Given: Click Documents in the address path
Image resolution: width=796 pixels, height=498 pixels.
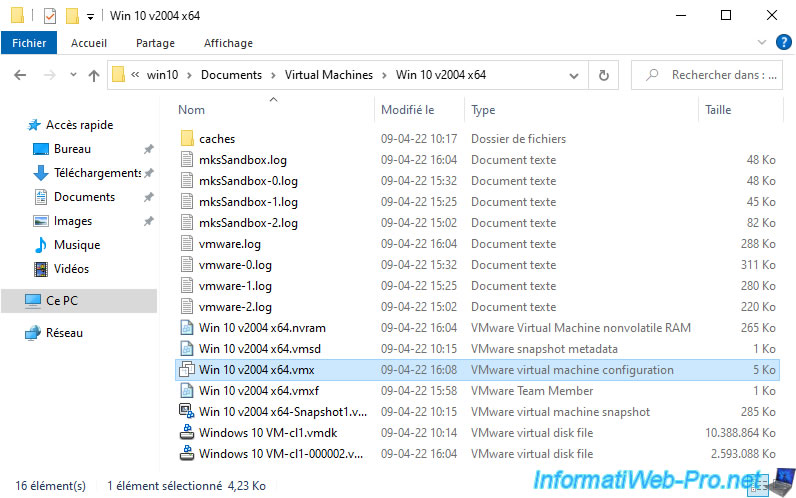Looking at the screenshot, I should (231, 75).
